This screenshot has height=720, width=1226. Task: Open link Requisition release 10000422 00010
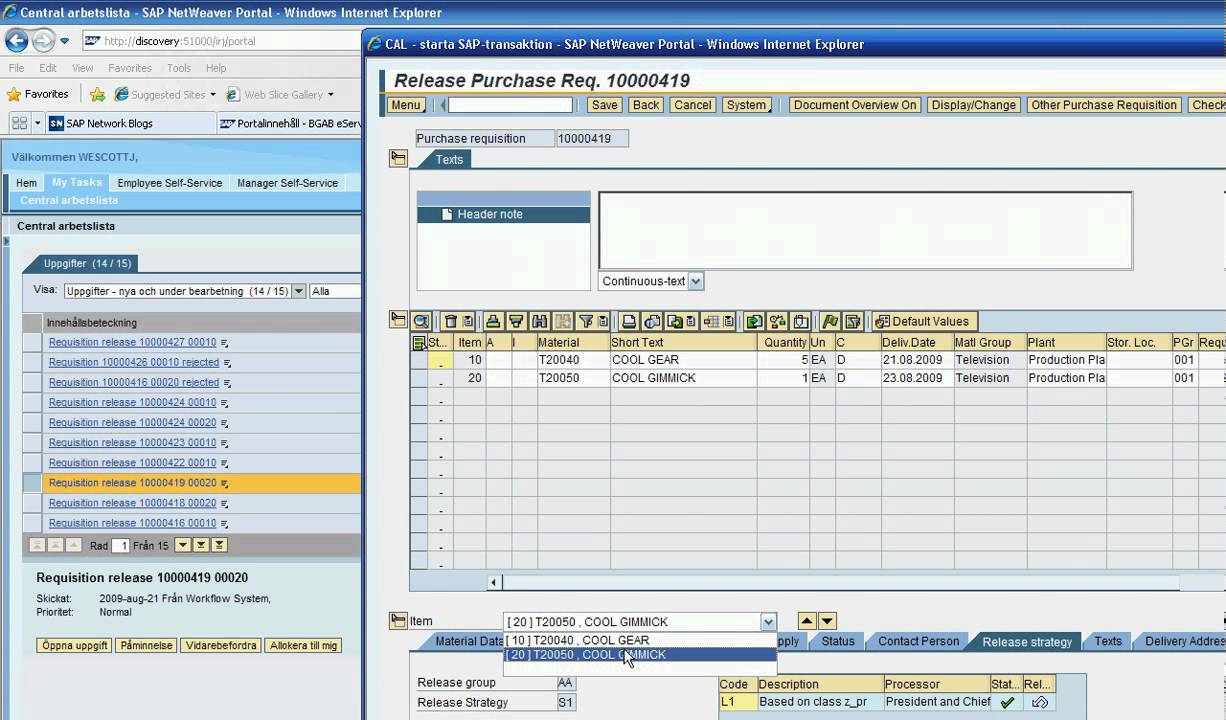132,463
